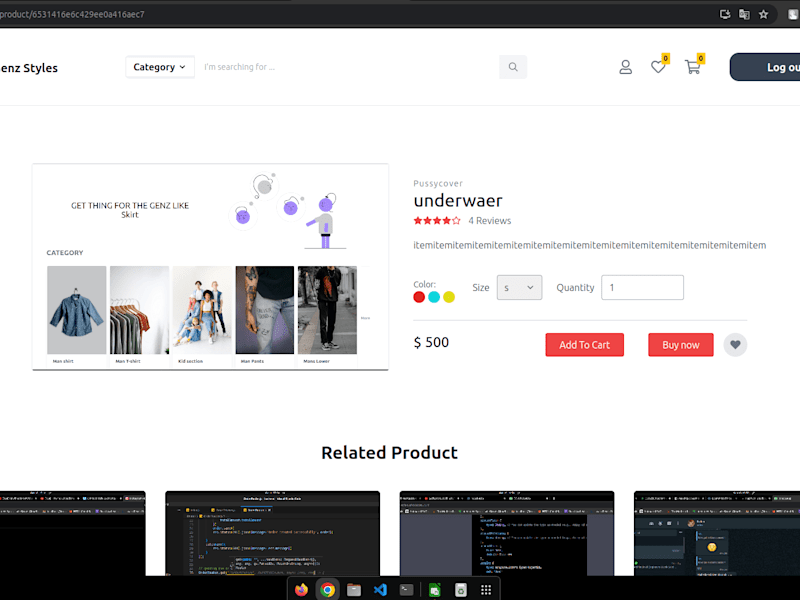Click the browser address bar URL
The width and height of the screenshot is (800, 600).
coord(72,14)
